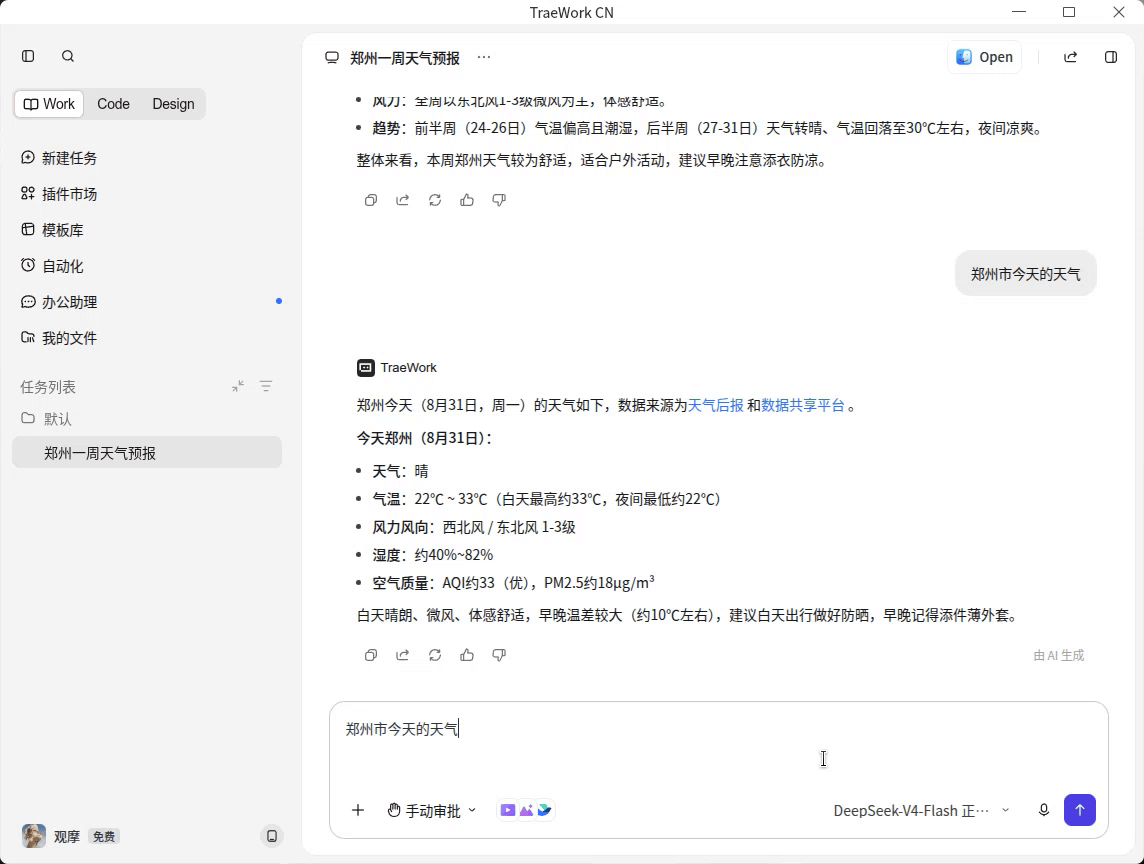Start voice input with microphone icon

(x=1044, y=810)
